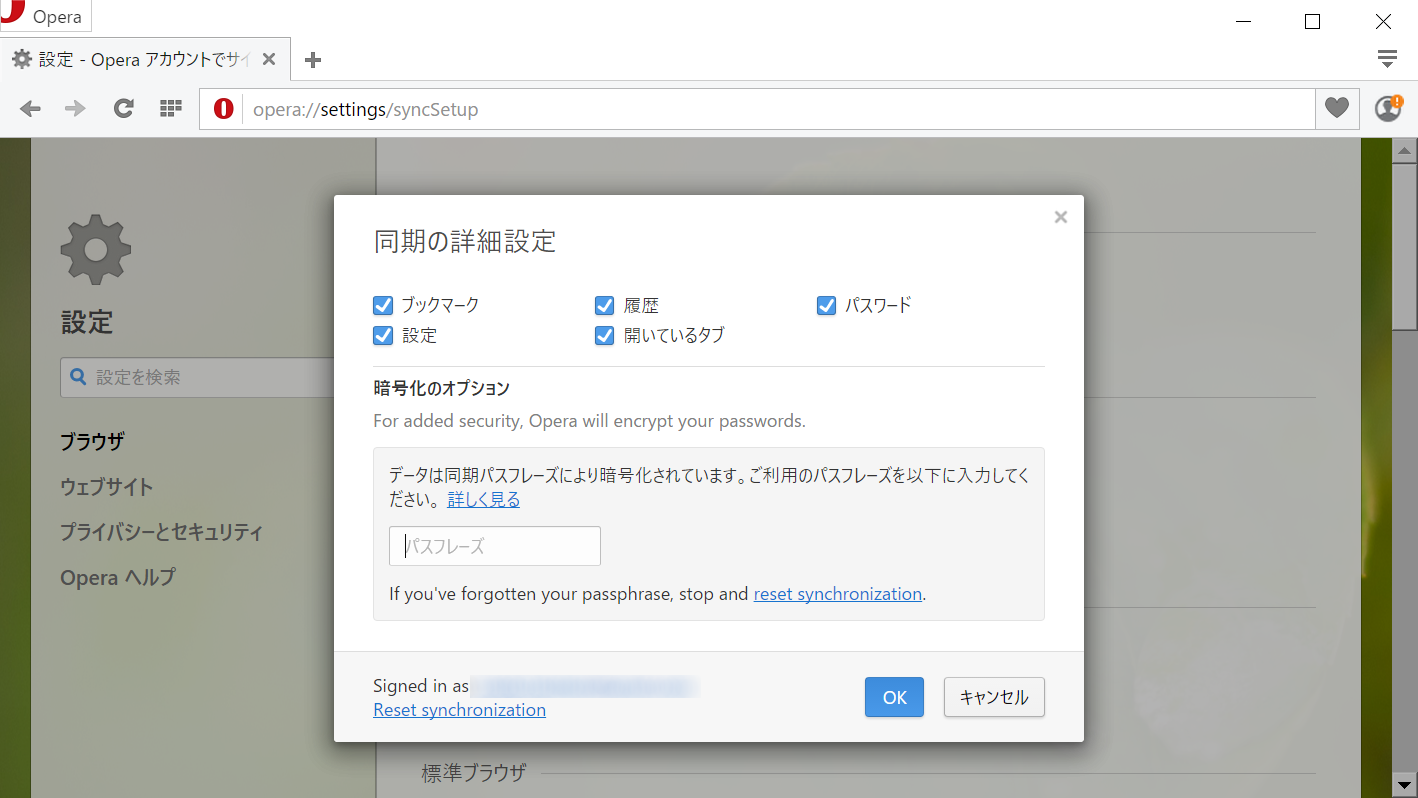Add page to bookmarks with the heart icon

1336,108
